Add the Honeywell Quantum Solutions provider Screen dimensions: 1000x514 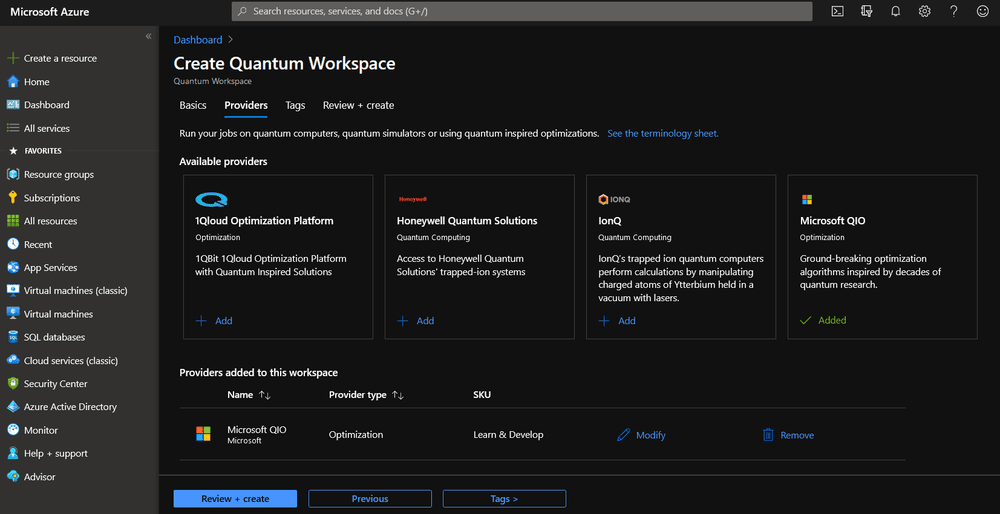pos(416,321)
